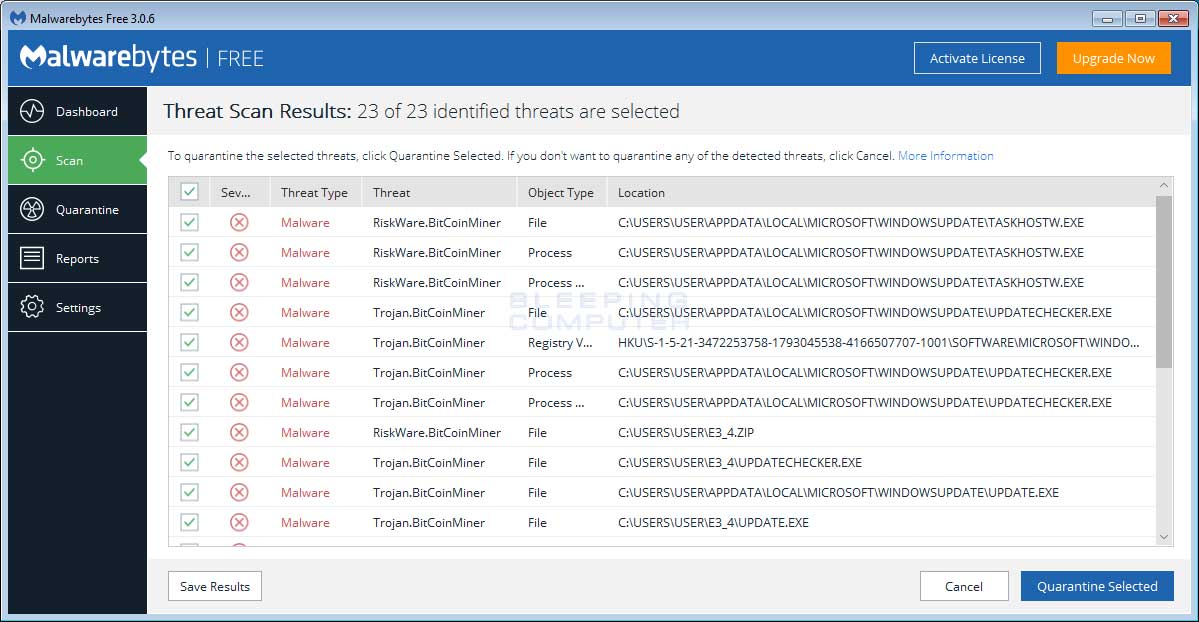Open the Settings section
Screen dimensions: 1199x622
click(x=77, y=307)
